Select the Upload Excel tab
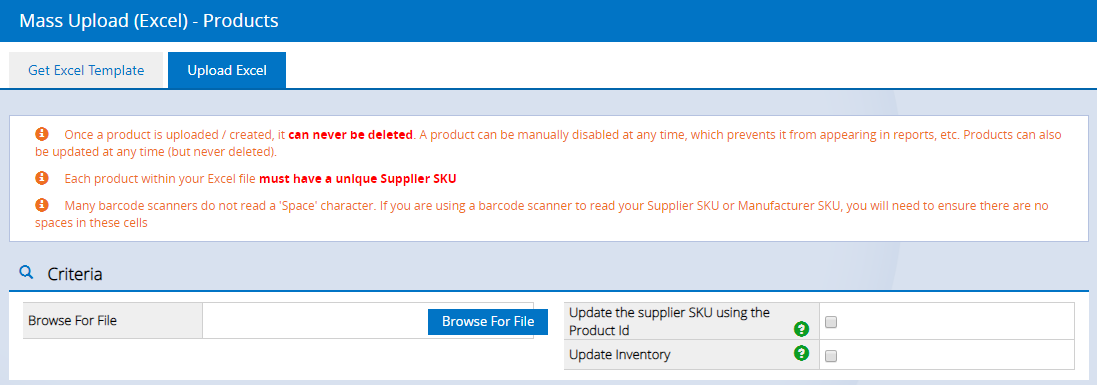Viewport: 1097px width, 385px height. tap(227, 70)
